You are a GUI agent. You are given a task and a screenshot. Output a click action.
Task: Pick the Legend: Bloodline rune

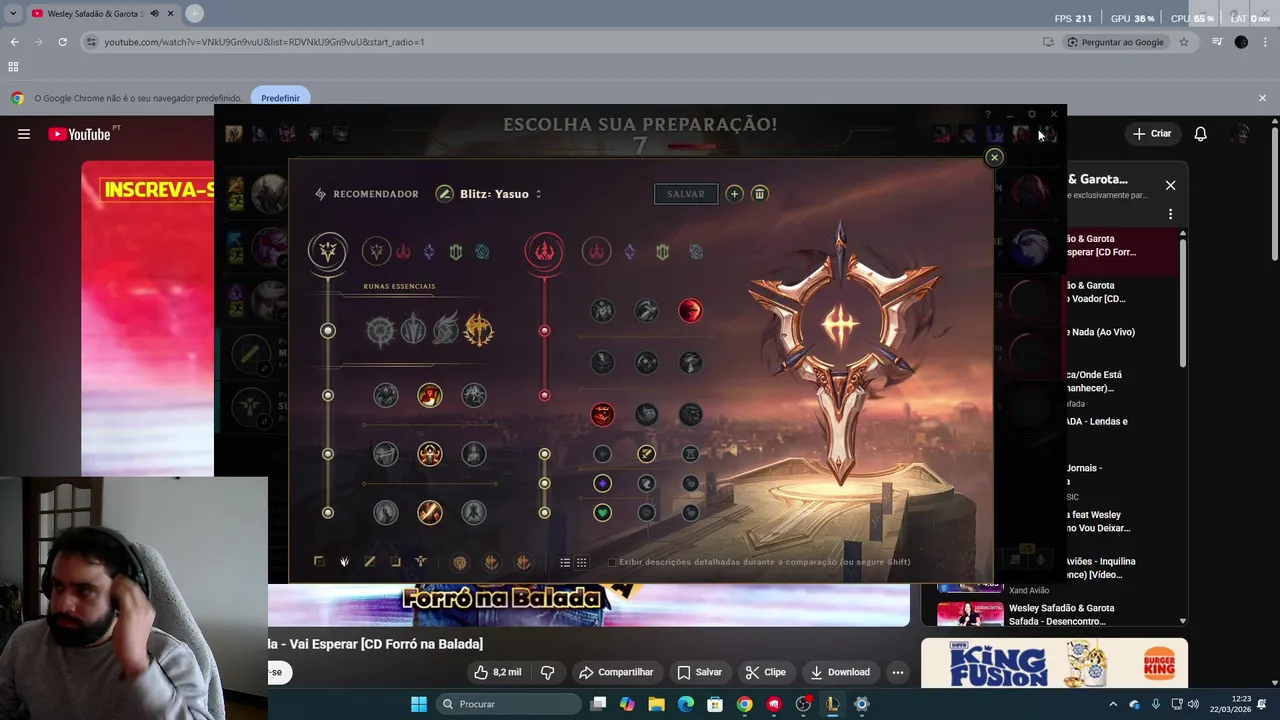[x=474, y=454]
